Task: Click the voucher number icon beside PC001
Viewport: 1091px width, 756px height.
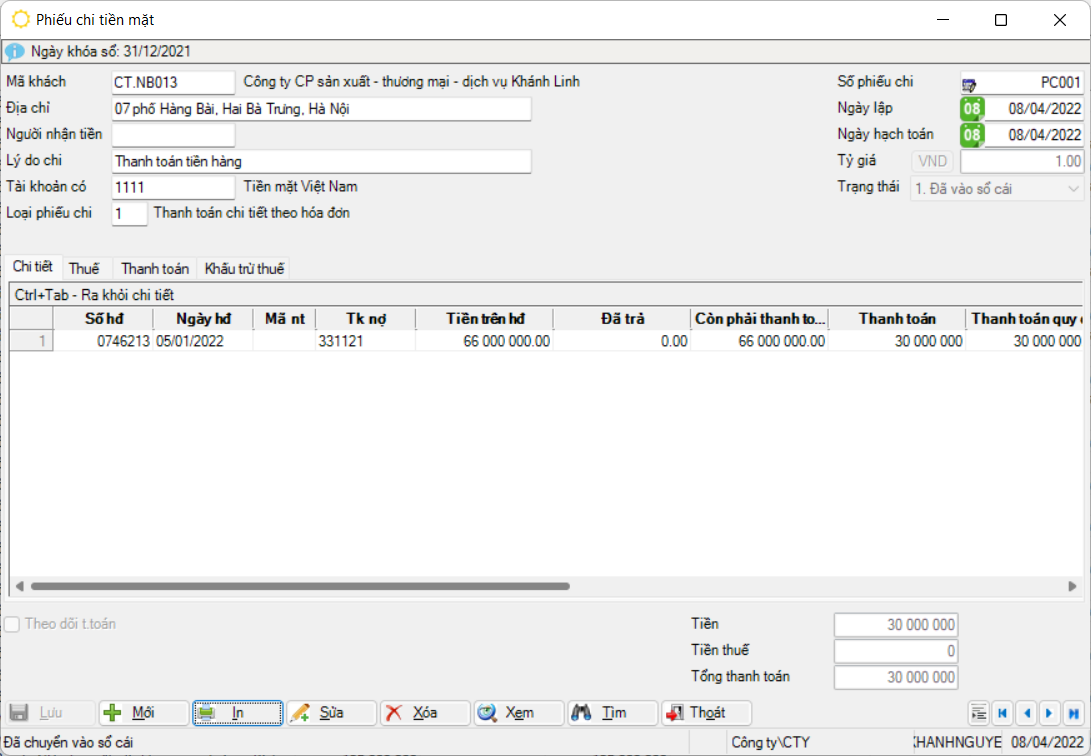Action: click(969, 83)
